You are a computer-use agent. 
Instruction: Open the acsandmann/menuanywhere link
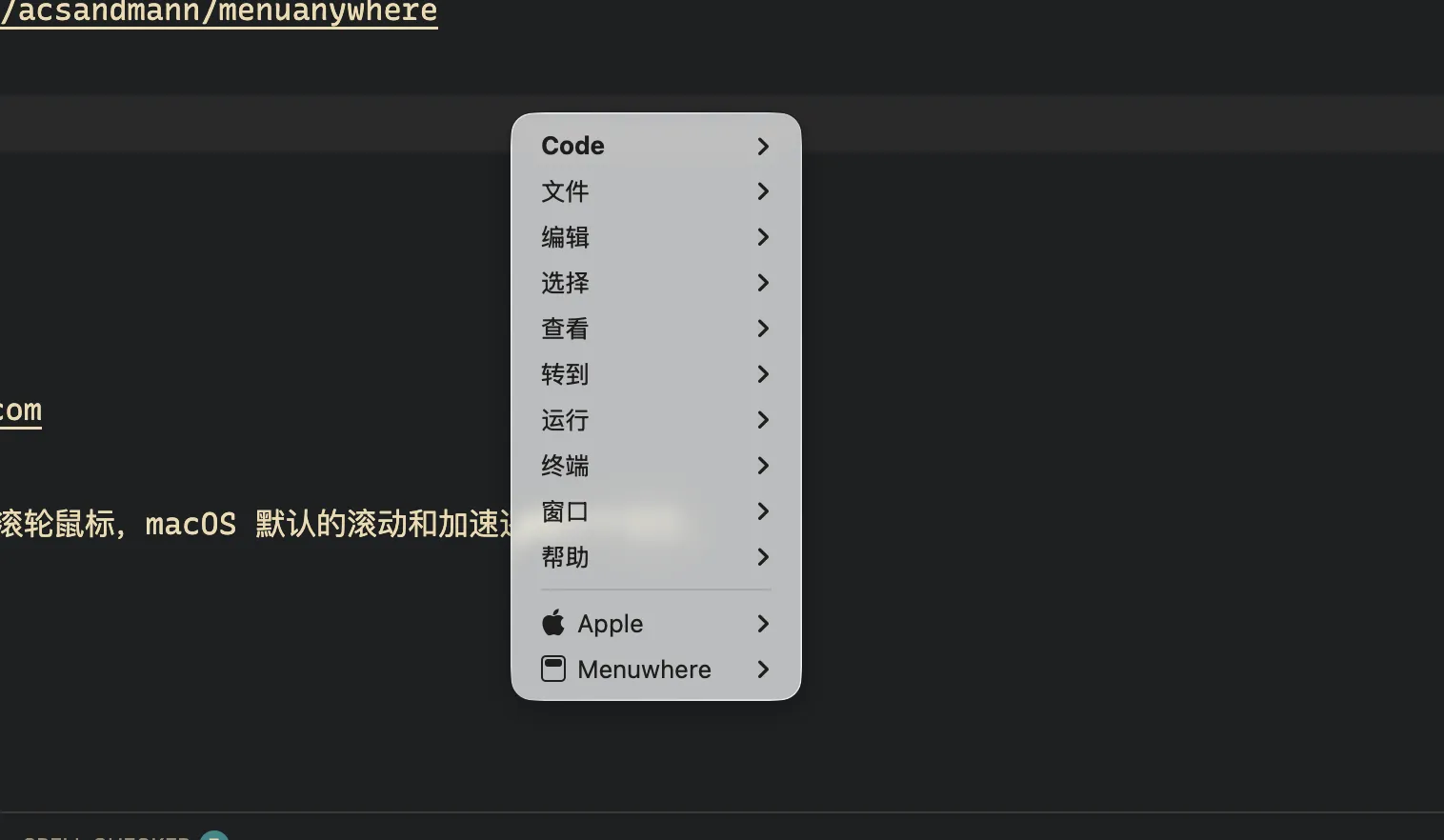(x=219, y=12)
